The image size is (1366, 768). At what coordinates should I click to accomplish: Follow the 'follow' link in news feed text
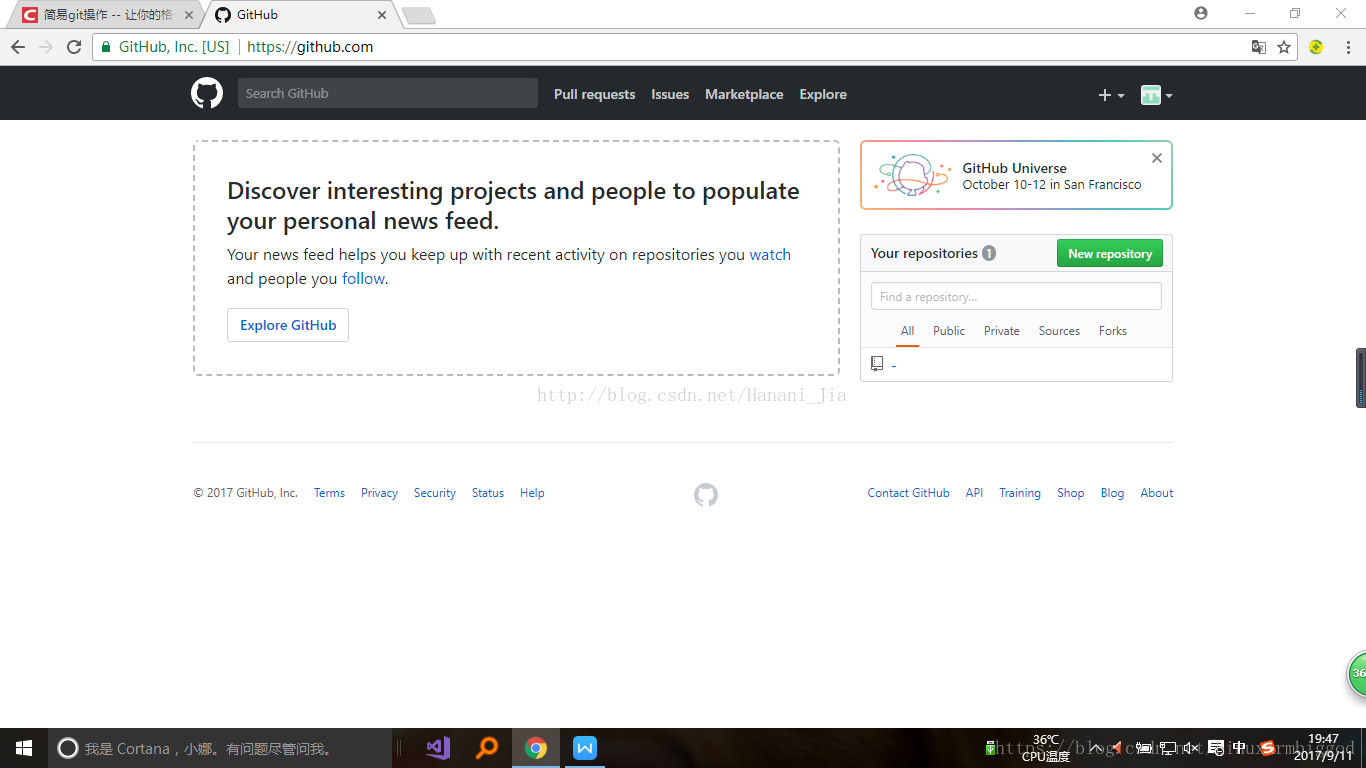pos(363,278)
